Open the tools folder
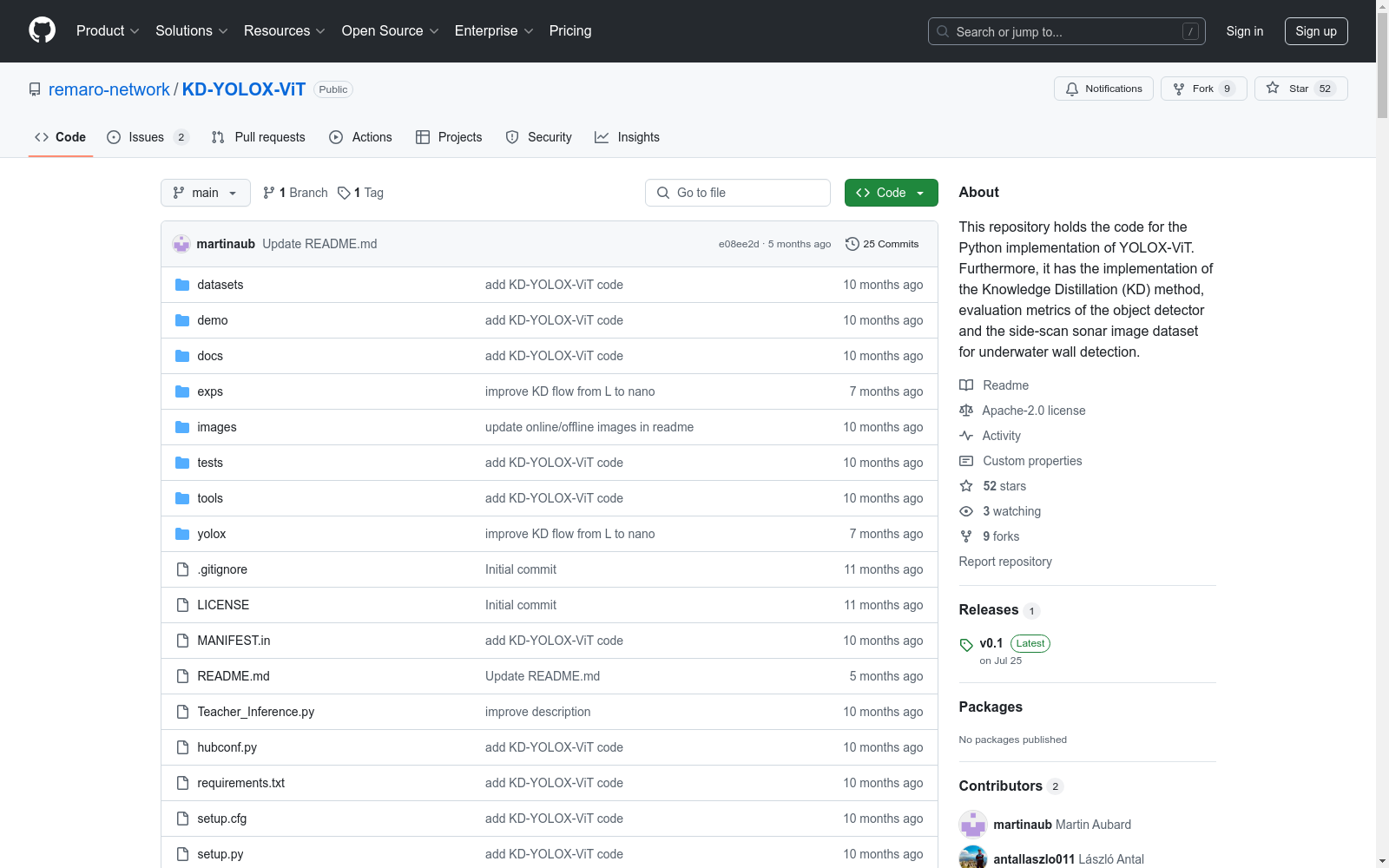 [210, 498]
